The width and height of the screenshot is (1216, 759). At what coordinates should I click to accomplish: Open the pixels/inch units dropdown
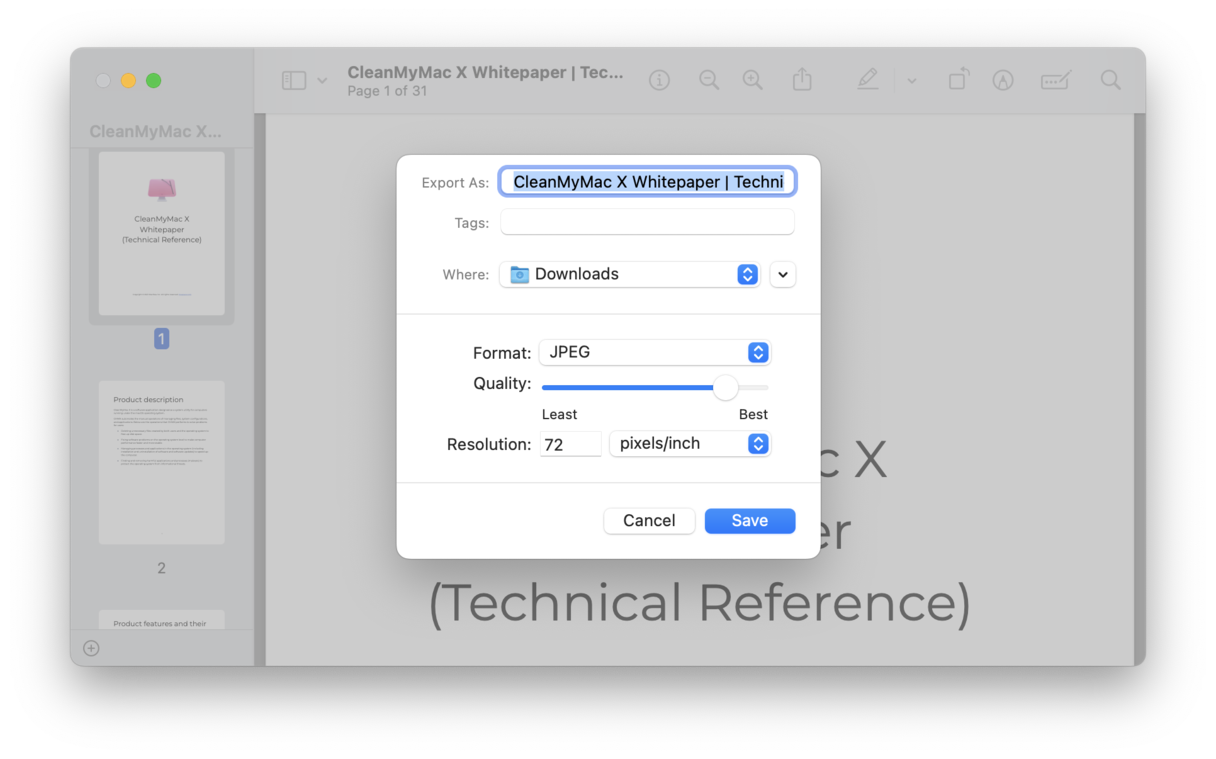pyautogui.click(x=690, y=443)
